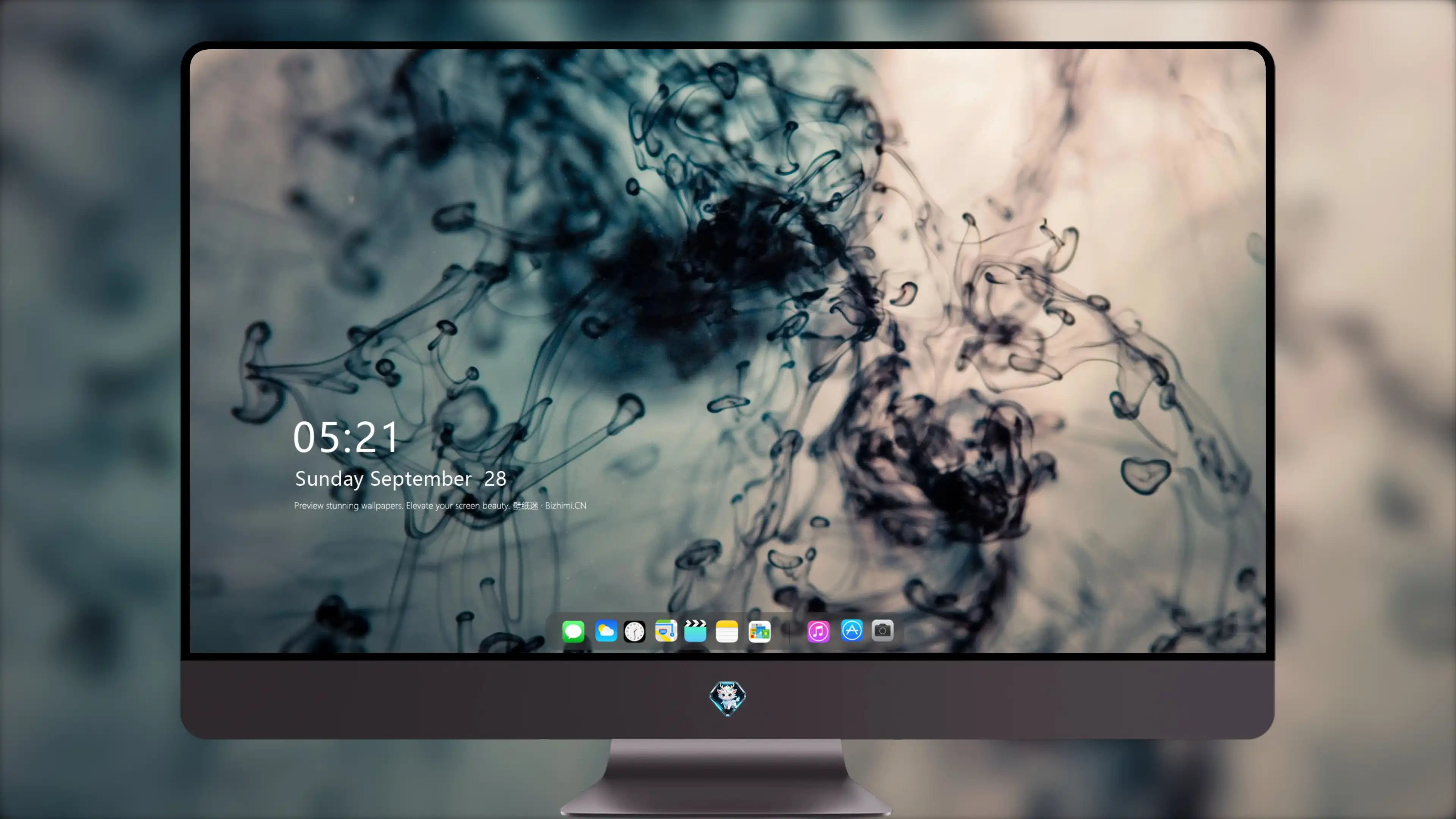Open the pink iTunes music app in the dock

click(819, 631)
